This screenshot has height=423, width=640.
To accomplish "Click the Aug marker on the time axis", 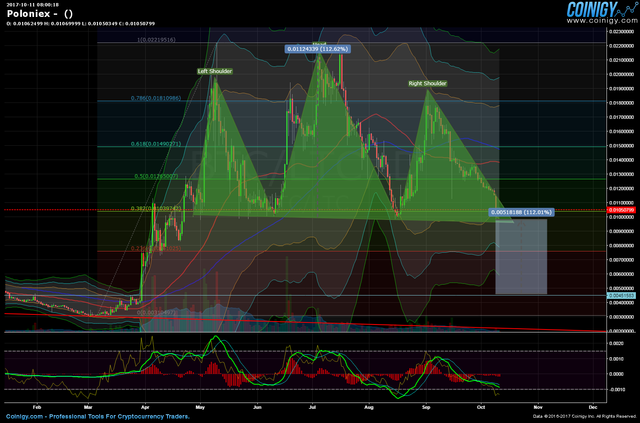I will tap(369, 407).
